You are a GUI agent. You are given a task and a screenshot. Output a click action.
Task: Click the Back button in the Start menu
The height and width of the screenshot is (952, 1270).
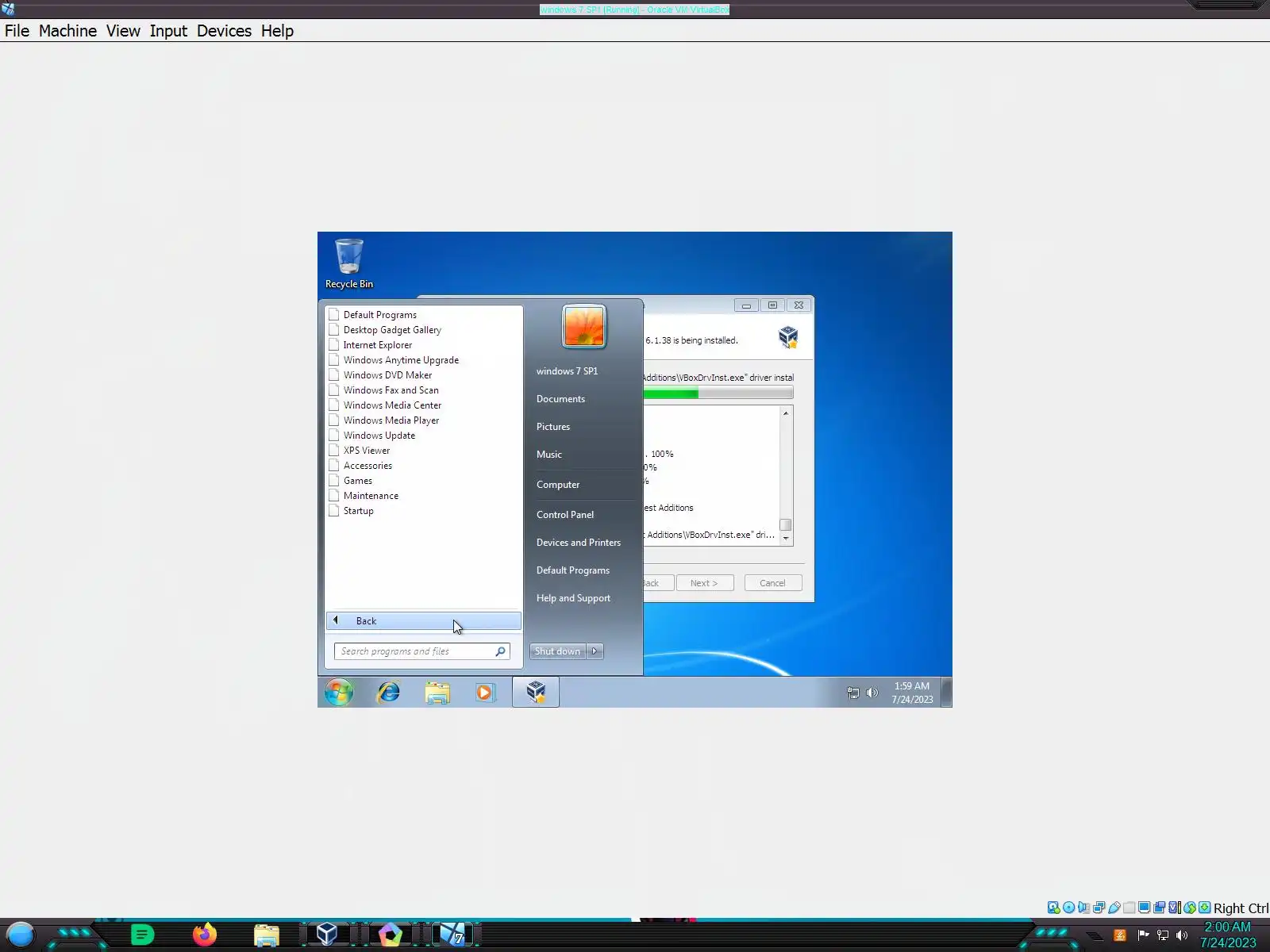click(x=424, y=621)
